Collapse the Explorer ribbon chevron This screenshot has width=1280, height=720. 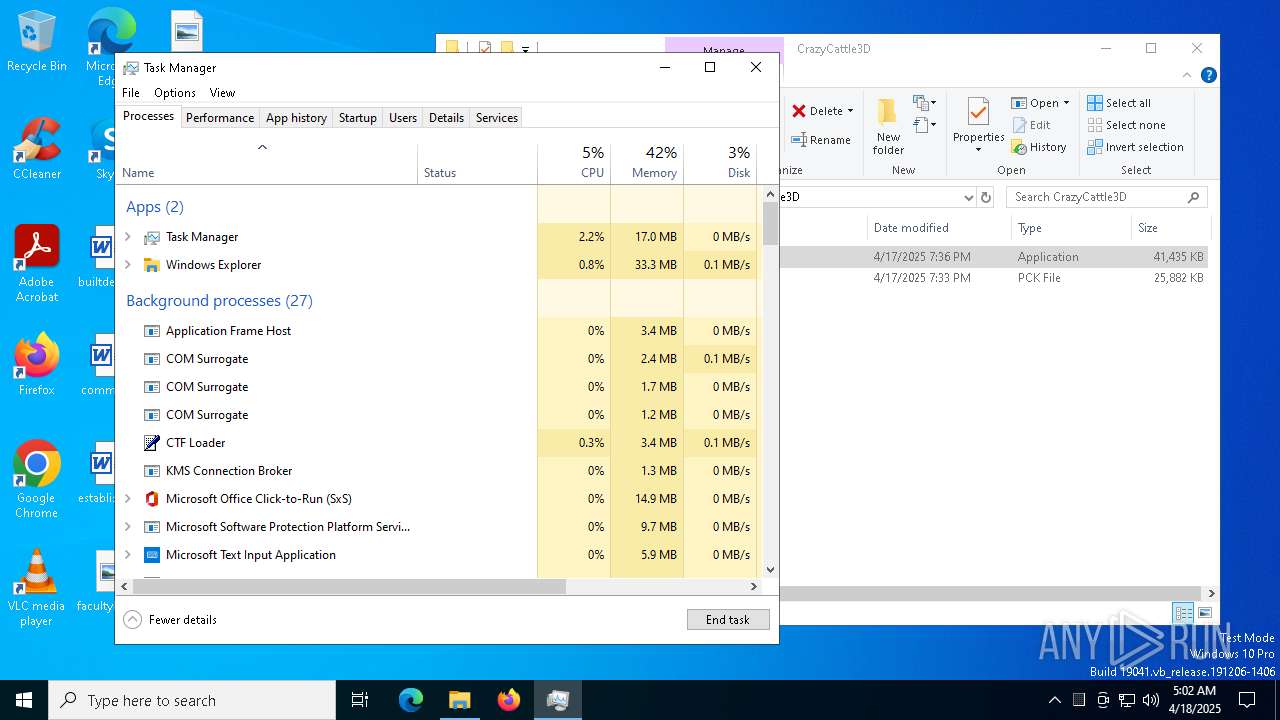point(1187,75)
